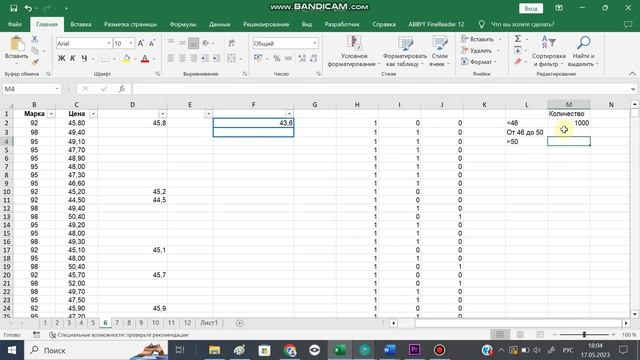The width and height of the screenshot is (640, 360).
Task: Select cell L3 'От 46 до 50'
Action: click(527, 132)
